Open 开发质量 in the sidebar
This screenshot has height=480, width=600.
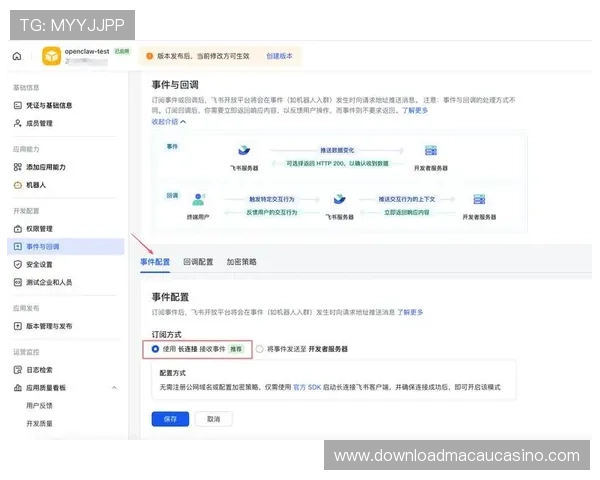[39, 424]
